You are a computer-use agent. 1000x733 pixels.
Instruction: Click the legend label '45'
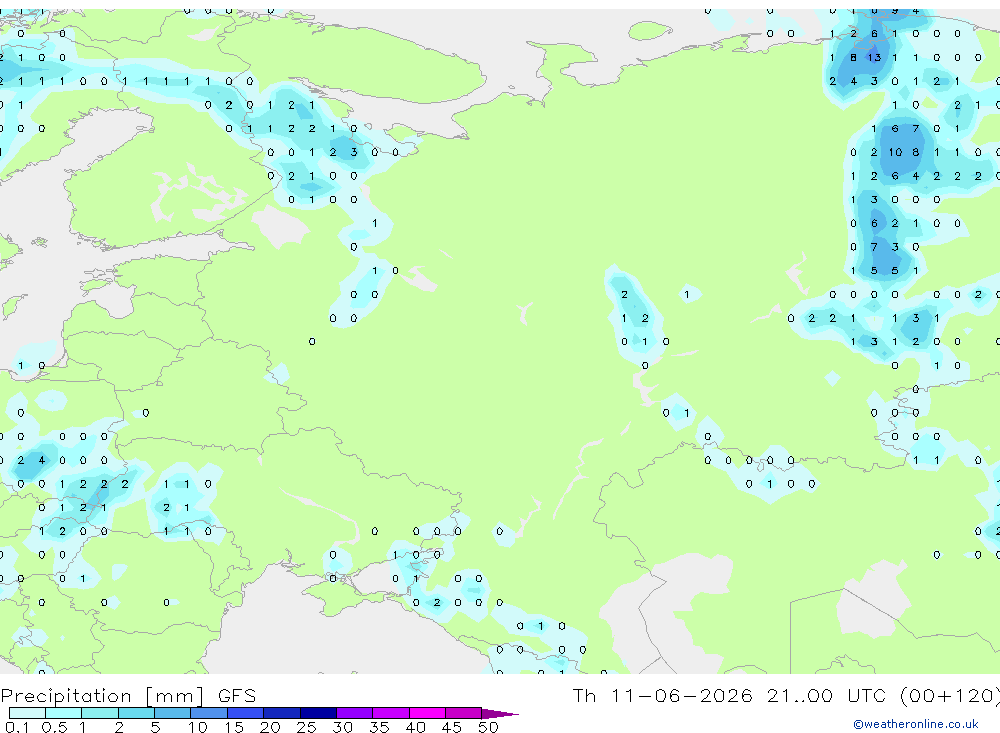452,727
